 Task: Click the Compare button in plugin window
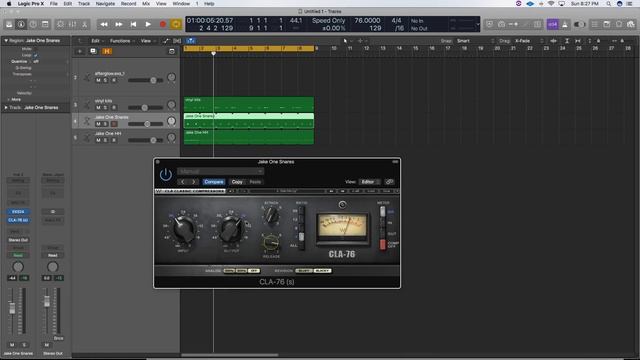(x=213, y=182)
